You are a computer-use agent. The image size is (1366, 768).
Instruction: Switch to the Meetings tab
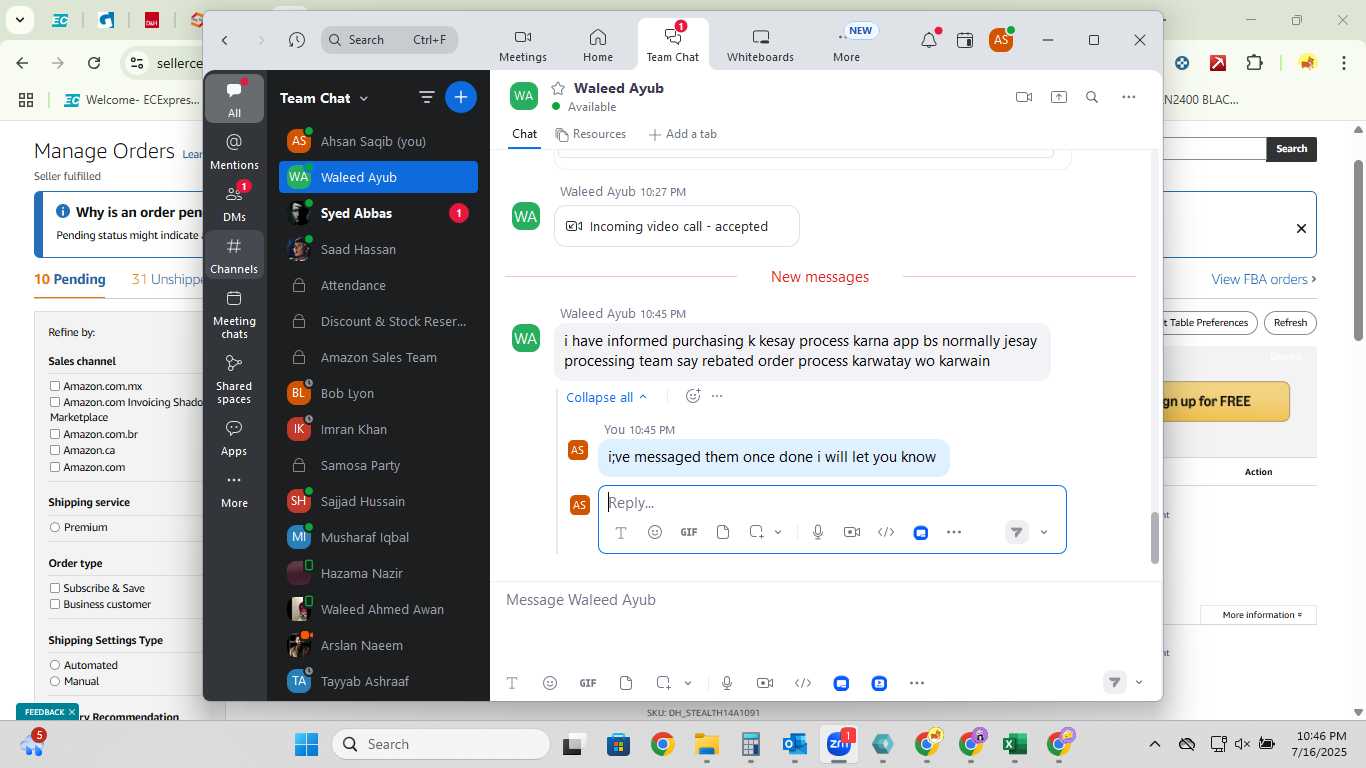pos(523,45)
